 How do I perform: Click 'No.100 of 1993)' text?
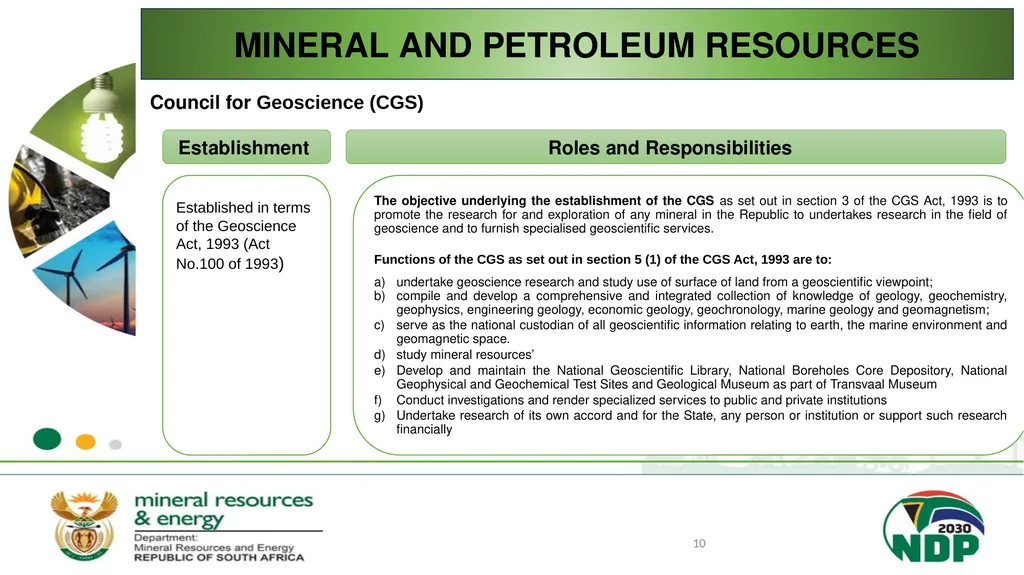230,264
